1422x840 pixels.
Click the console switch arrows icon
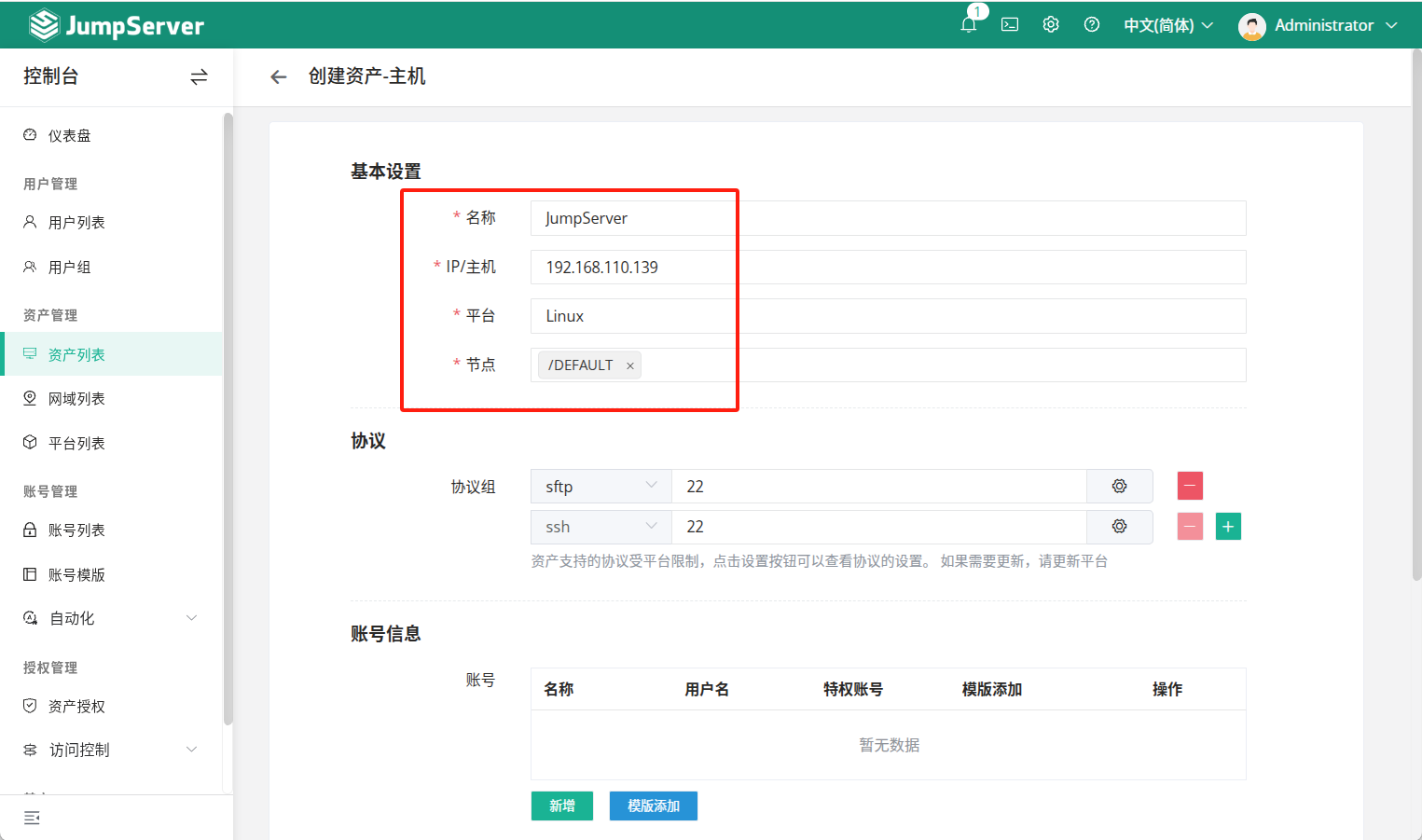pyautogui.click(x=199, y=76)
